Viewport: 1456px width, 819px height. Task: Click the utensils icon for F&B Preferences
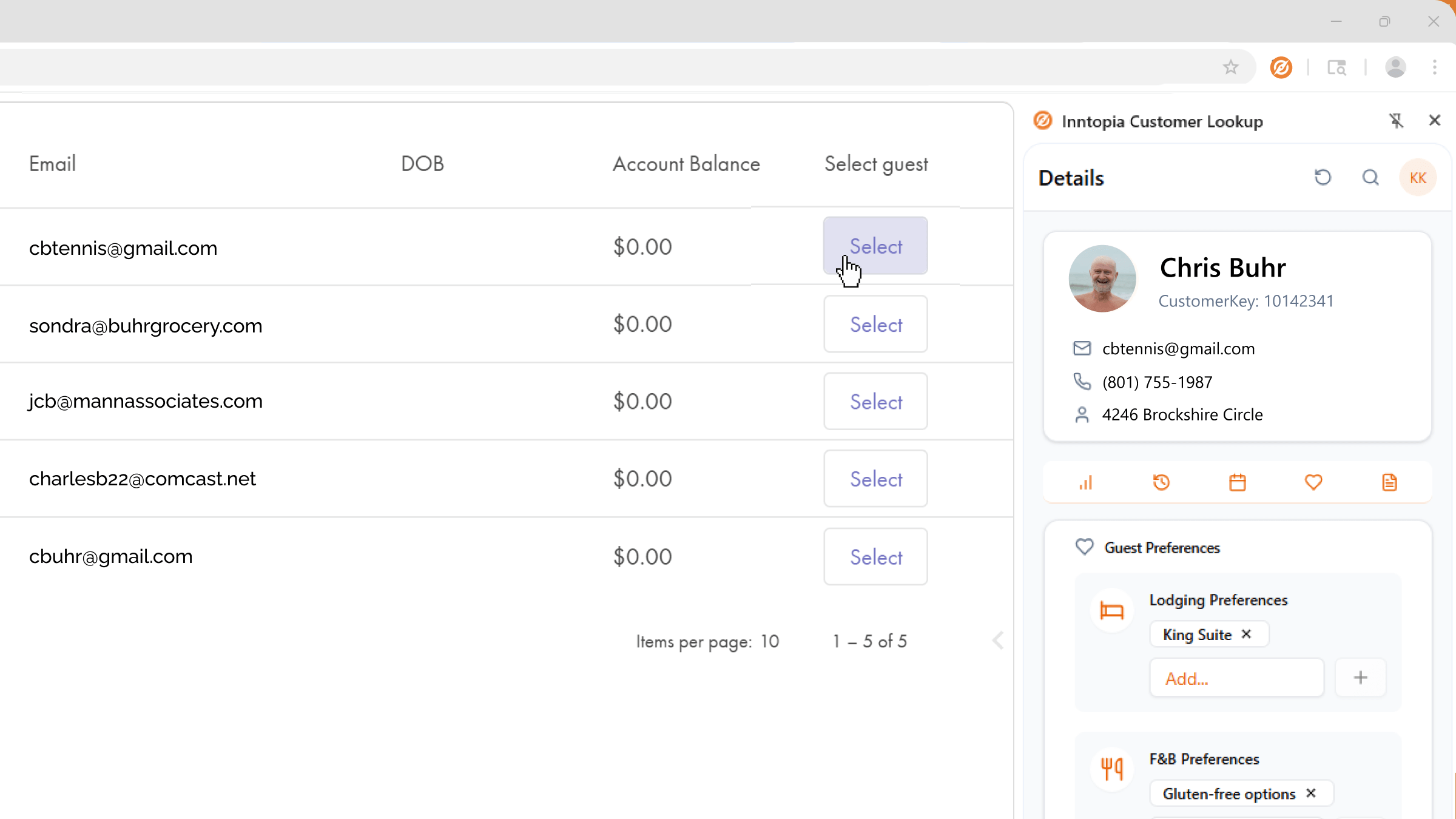[x=1111, y=768]
